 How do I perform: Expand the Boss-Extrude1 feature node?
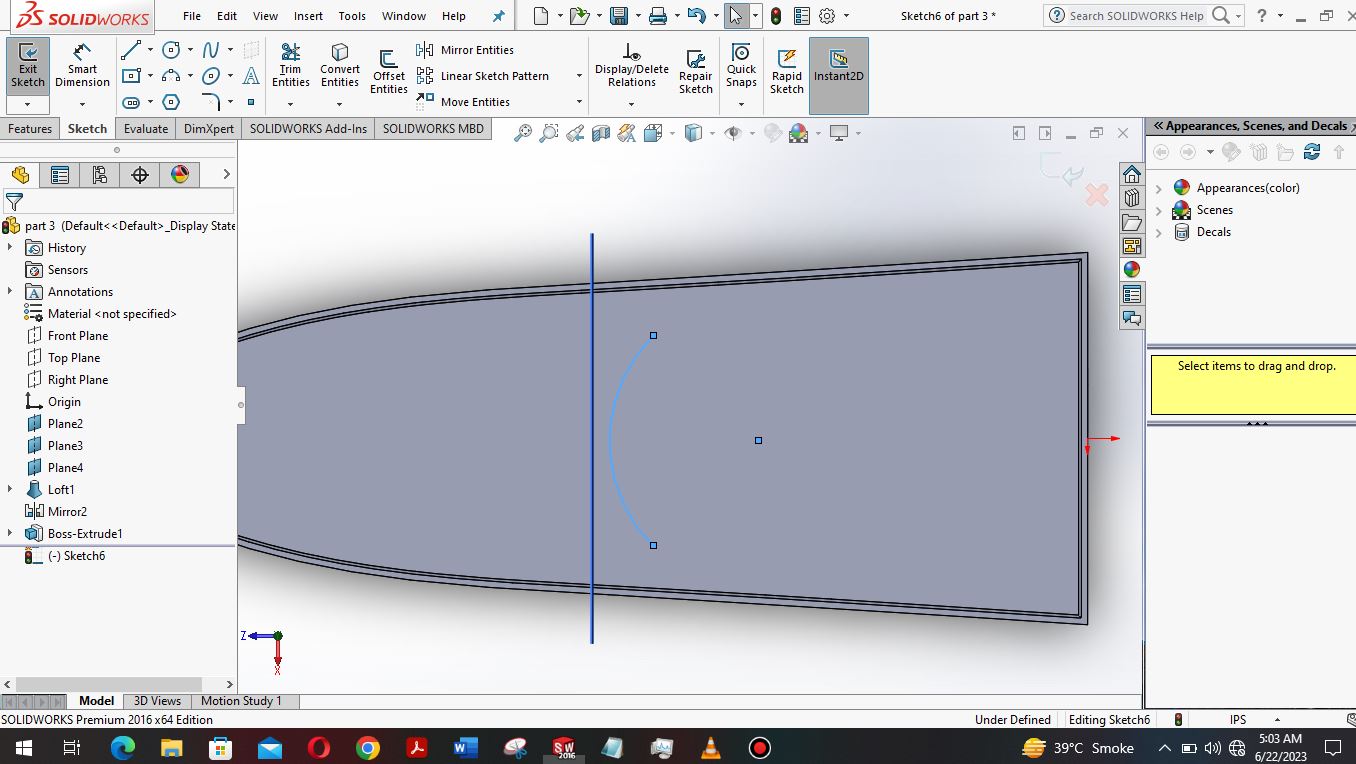click(x=10, y=533)
